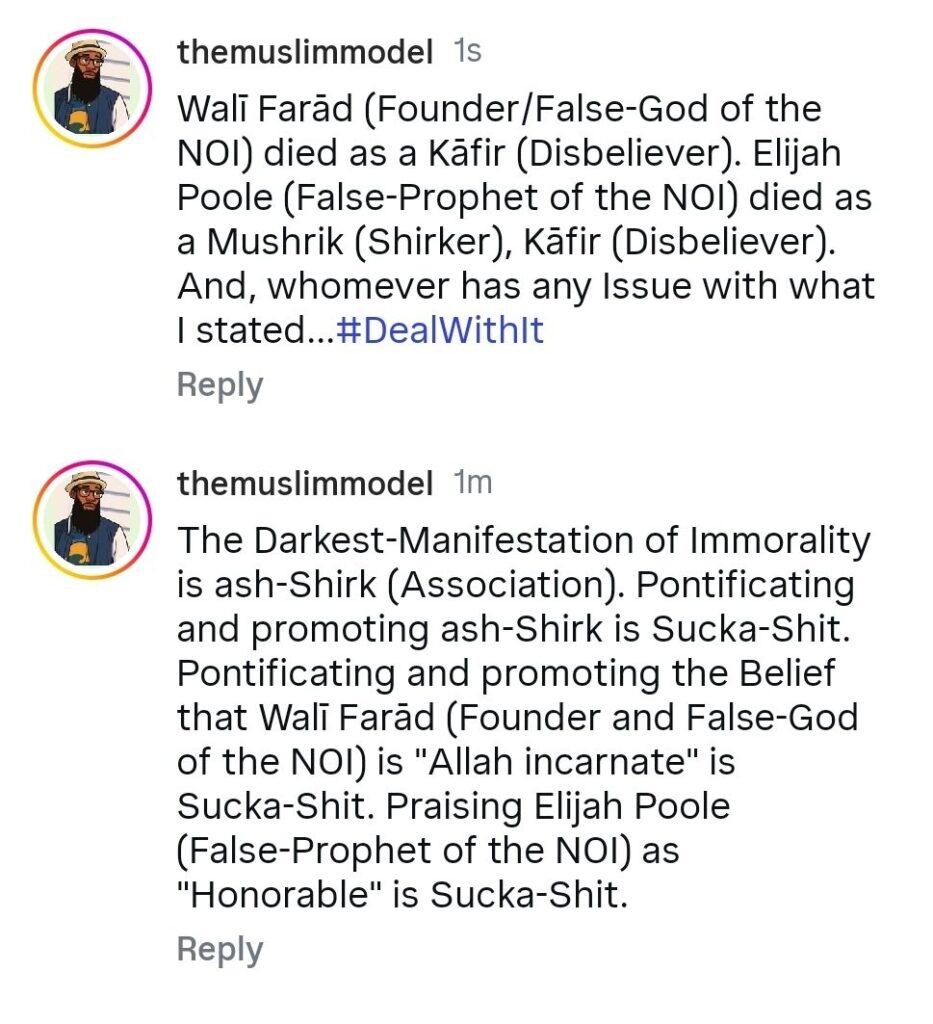Viewport: 933px width, 1024px height.
Task: Open themuslimmodel profile from the 1s comment
Action: [x=305, y=53]
